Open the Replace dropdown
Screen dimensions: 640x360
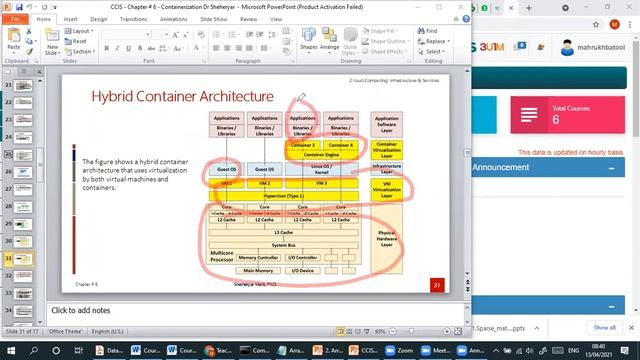tap(433, 41)
